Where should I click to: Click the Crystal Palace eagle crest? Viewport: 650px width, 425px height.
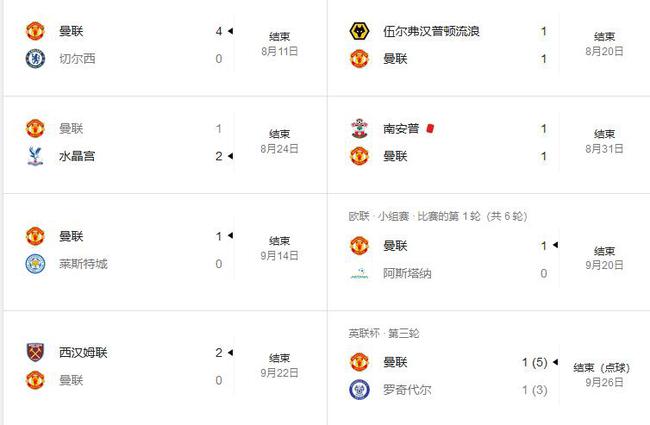pyautogui.click(x=35, y=156)
